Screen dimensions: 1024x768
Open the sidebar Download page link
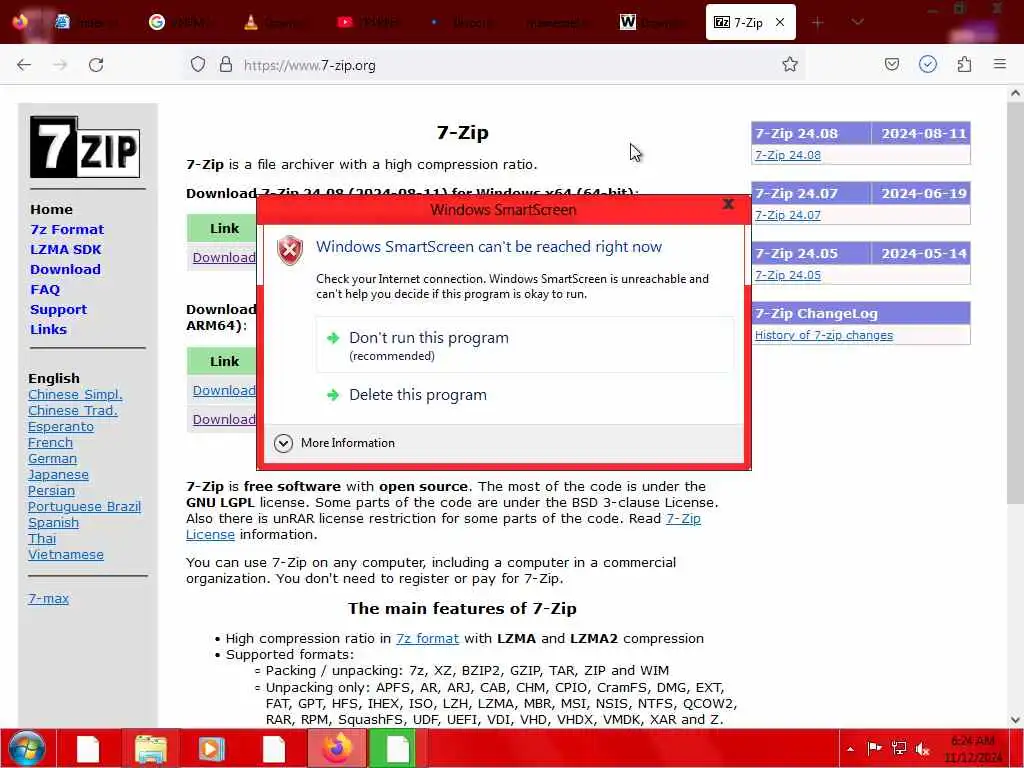65,269
